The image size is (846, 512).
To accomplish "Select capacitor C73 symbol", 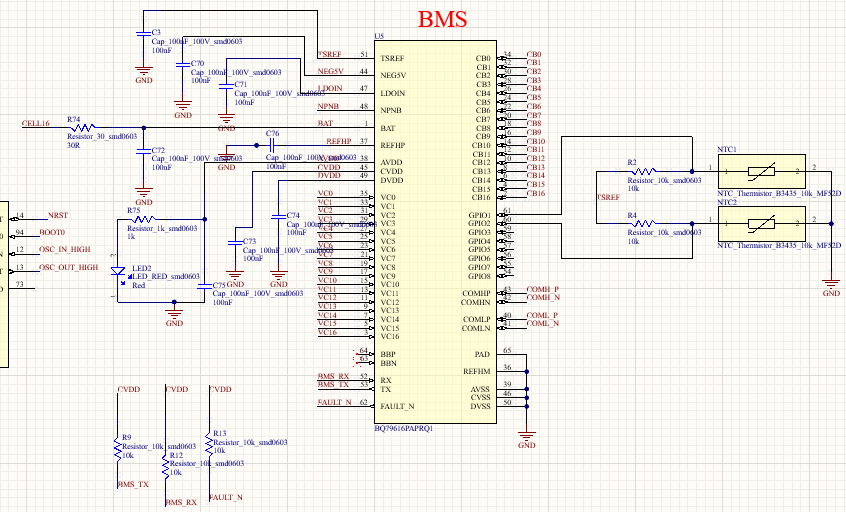I will [235, 243].
